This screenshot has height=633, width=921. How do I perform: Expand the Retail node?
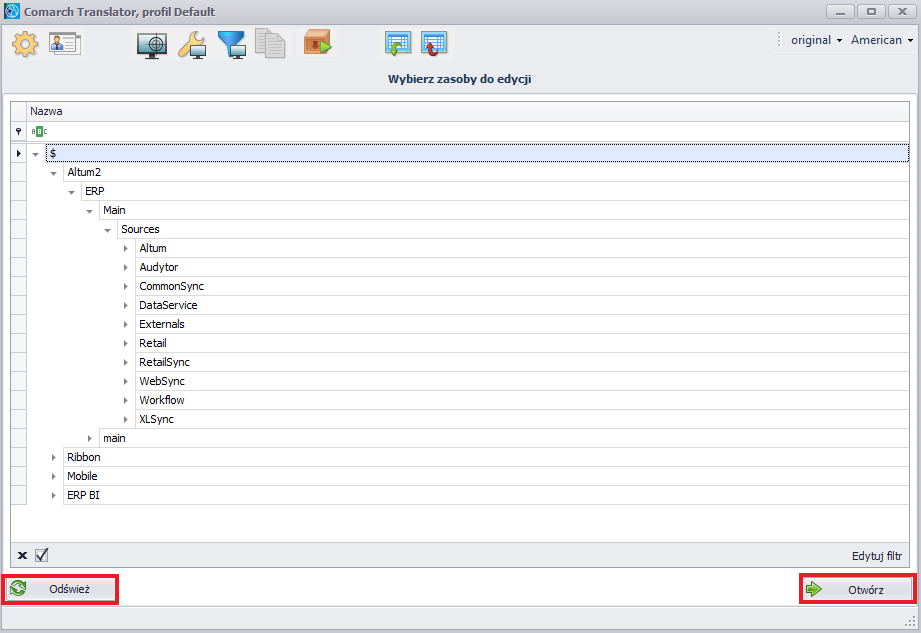tap(125, 344)
